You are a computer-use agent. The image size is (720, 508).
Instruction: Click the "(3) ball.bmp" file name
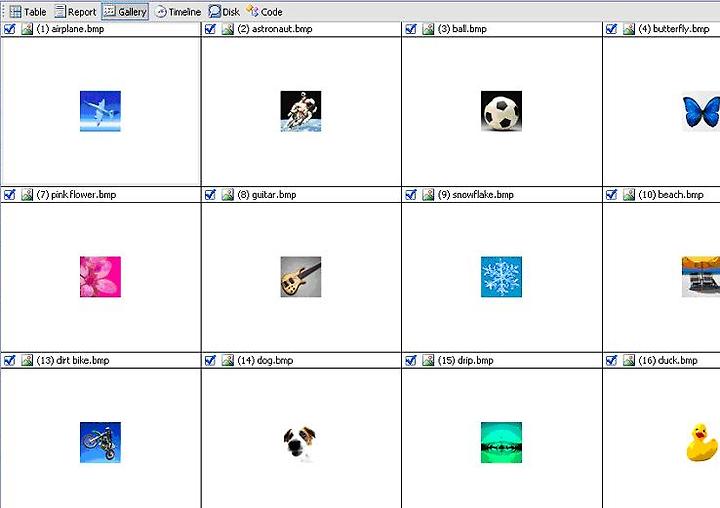pos(462,29)
